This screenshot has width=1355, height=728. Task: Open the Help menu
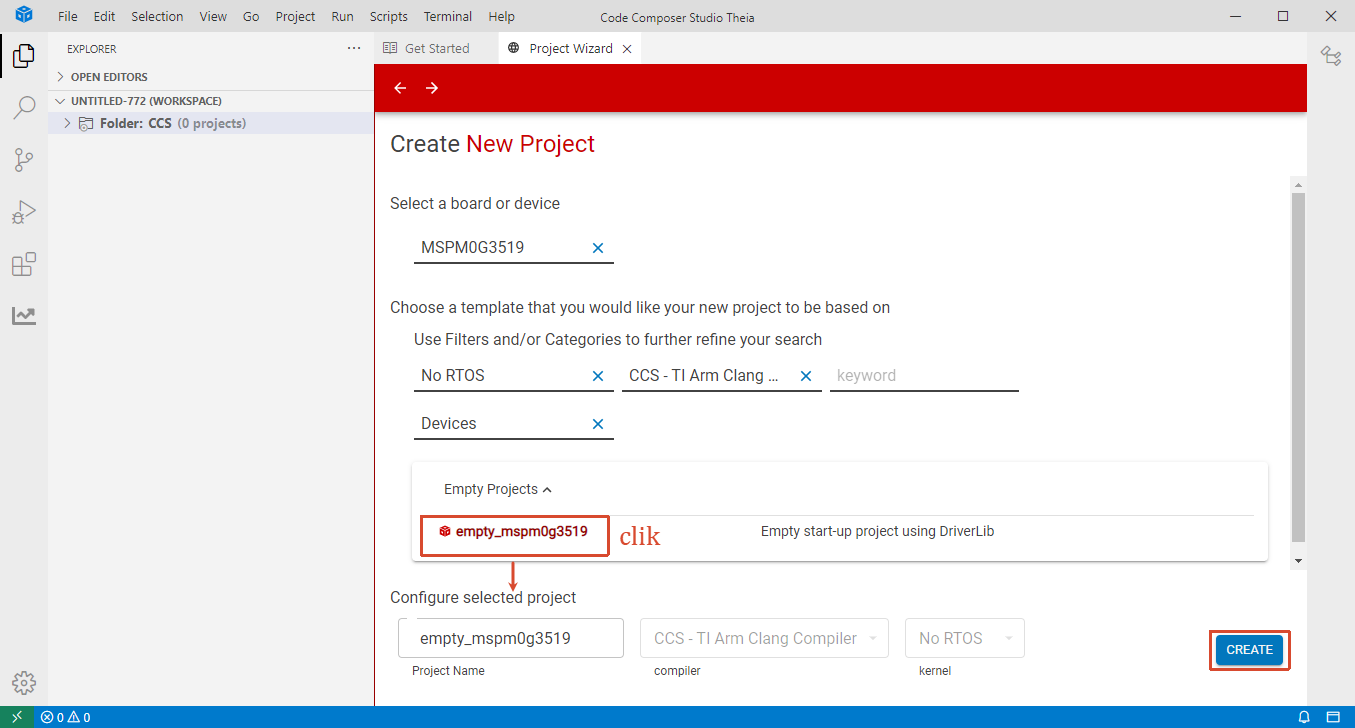click(x=502, y=16)
